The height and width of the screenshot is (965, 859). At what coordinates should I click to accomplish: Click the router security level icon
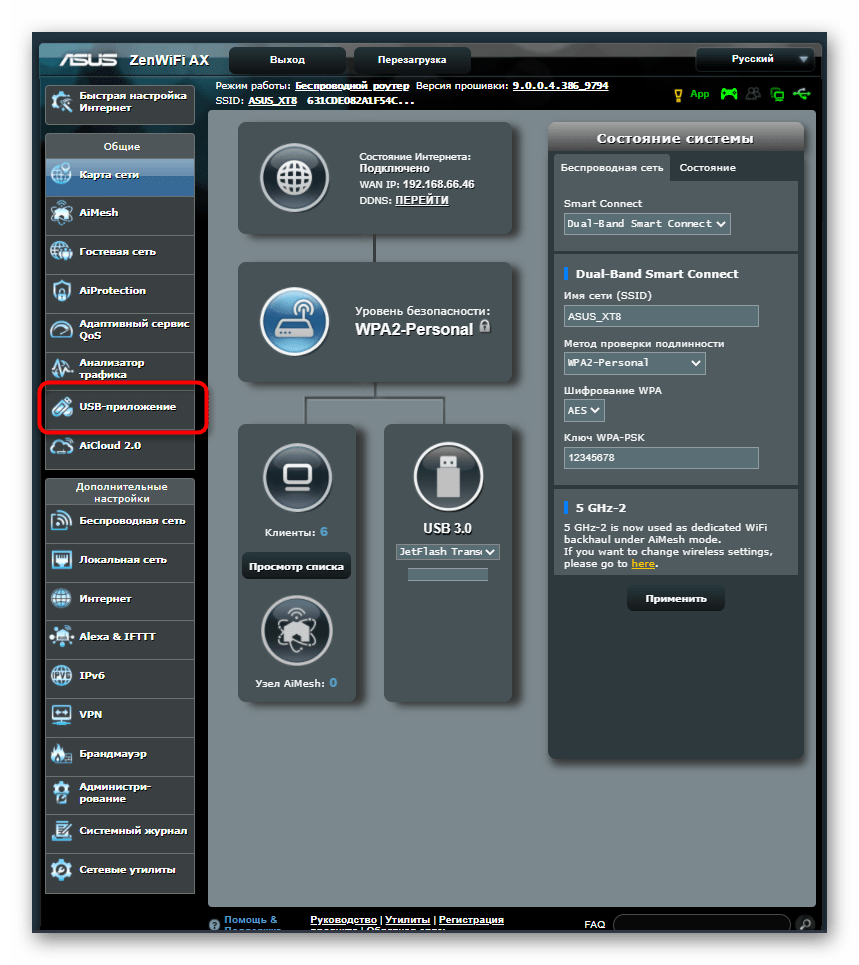[294, 321]
